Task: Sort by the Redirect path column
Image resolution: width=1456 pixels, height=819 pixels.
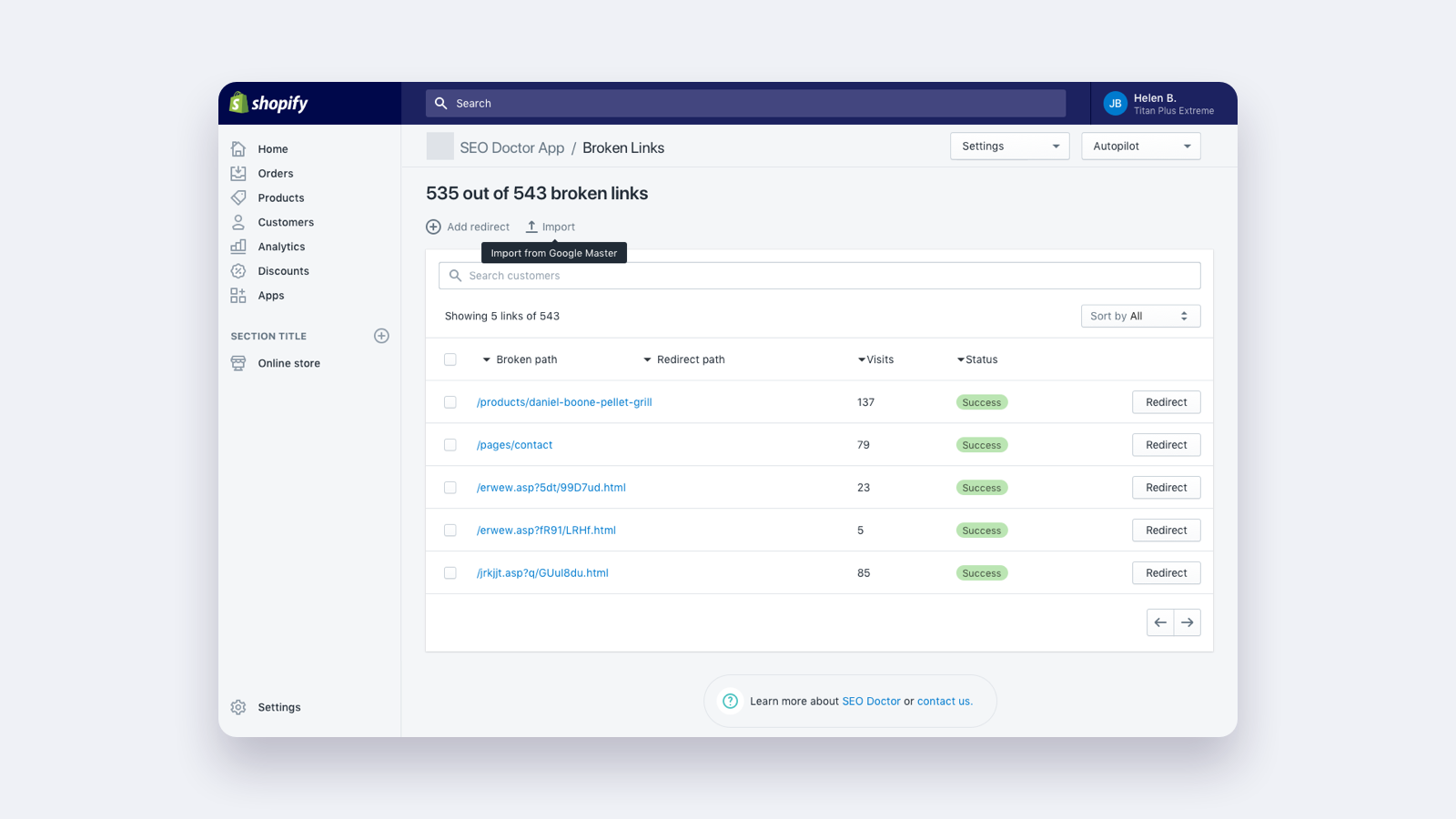Action: click(684, 359)
